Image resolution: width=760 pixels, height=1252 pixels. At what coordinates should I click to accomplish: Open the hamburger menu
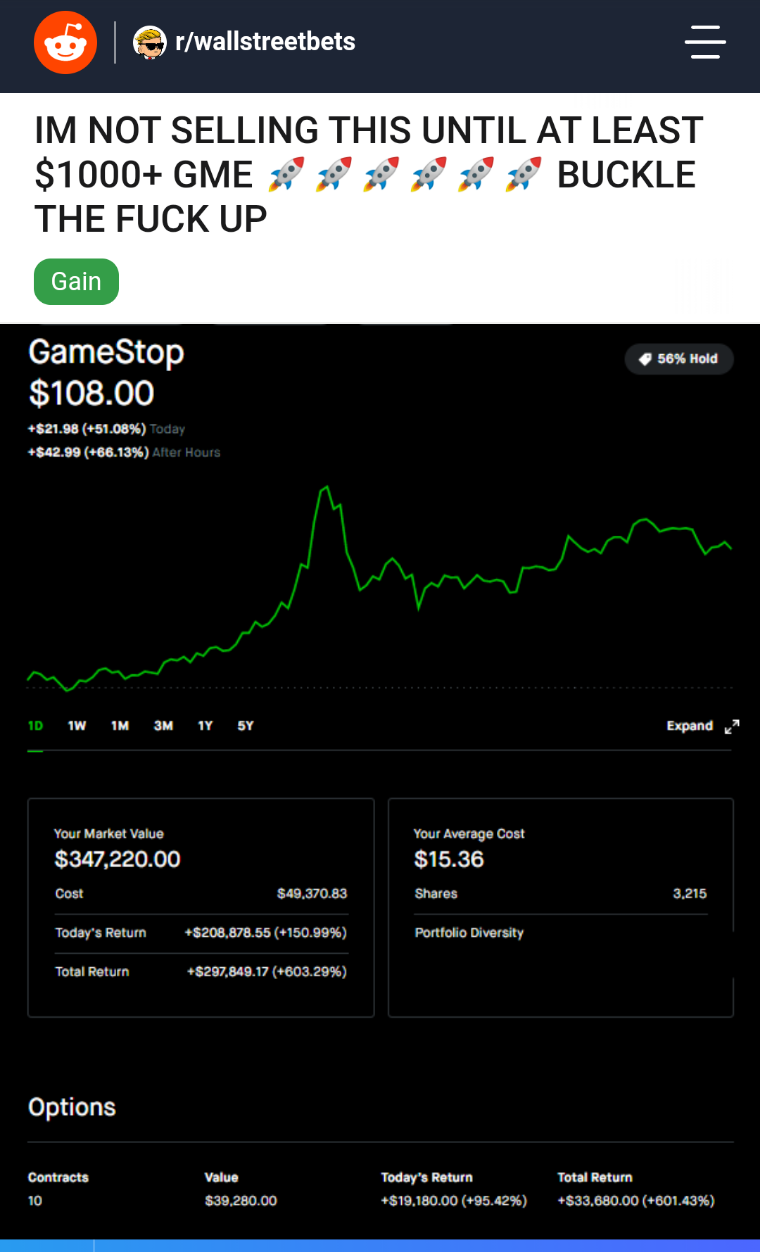pos(705,42)
